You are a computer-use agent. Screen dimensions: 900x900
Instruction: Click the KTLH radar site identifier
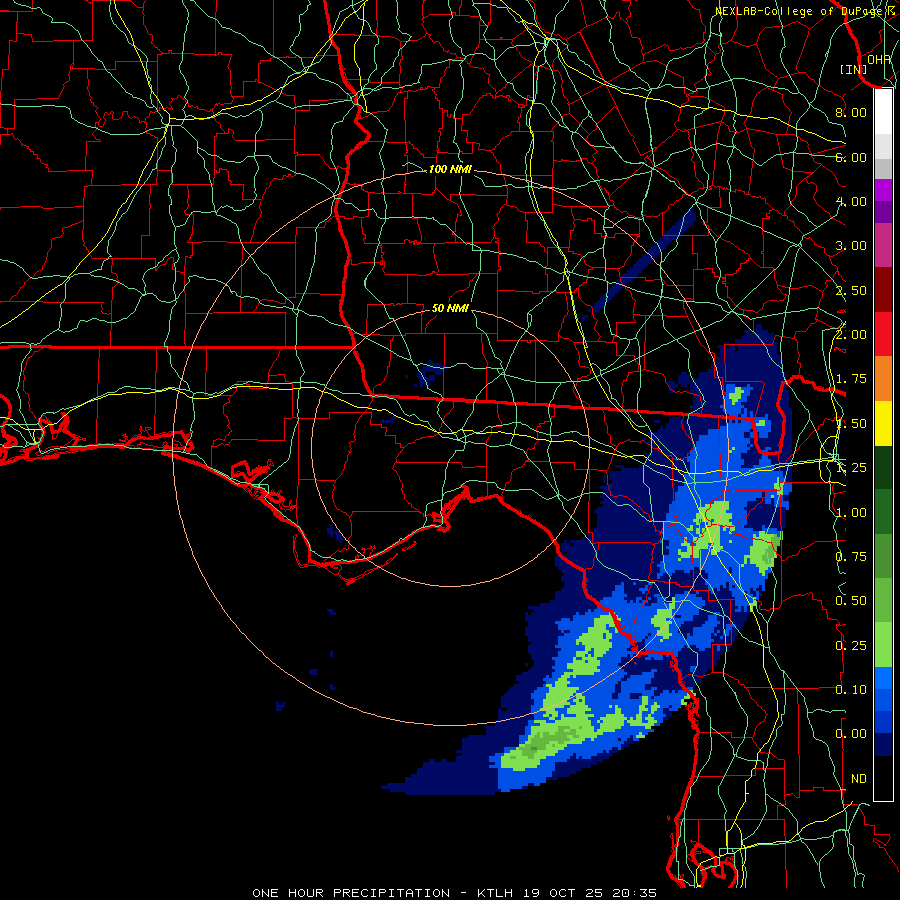[x=497, y=893]
